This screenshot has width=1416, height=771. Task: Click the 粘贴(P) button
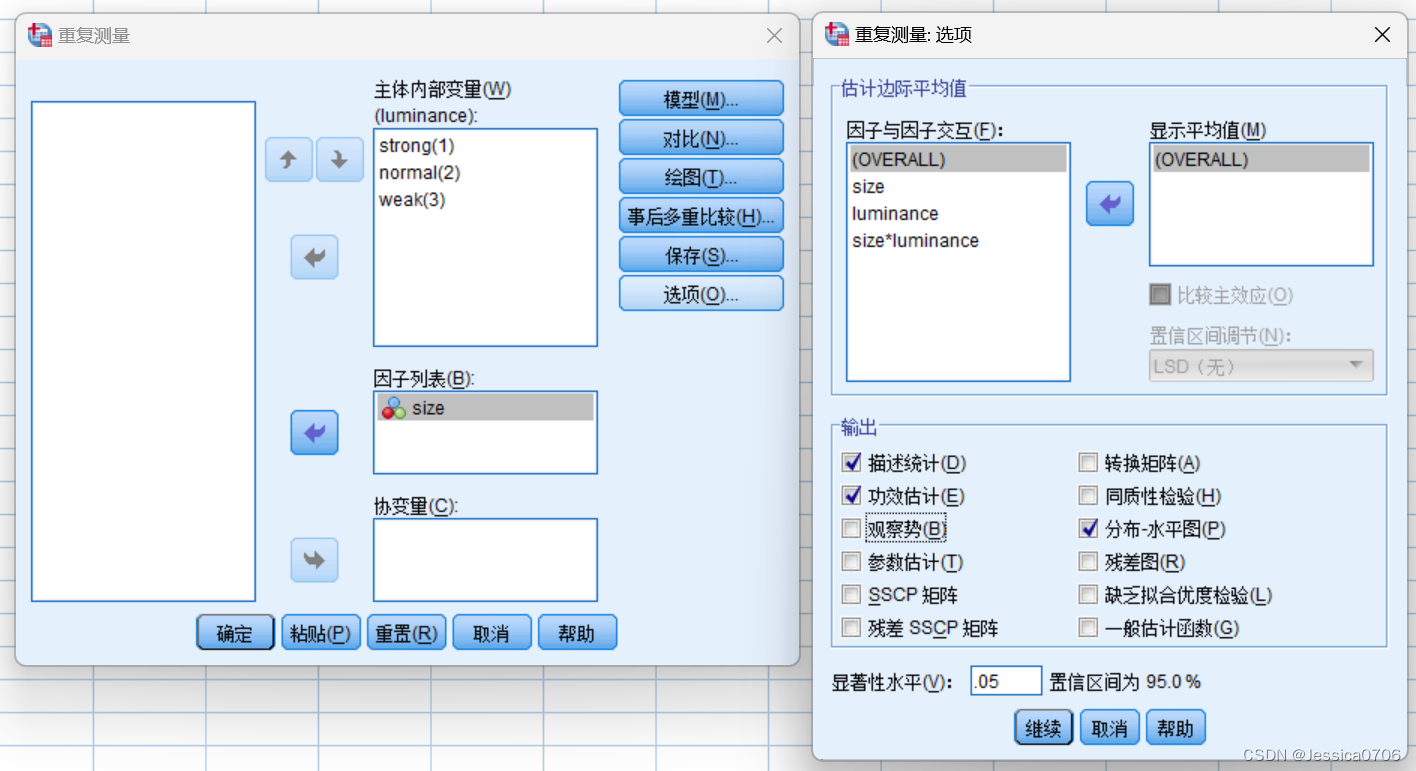(x=321, y=633)
